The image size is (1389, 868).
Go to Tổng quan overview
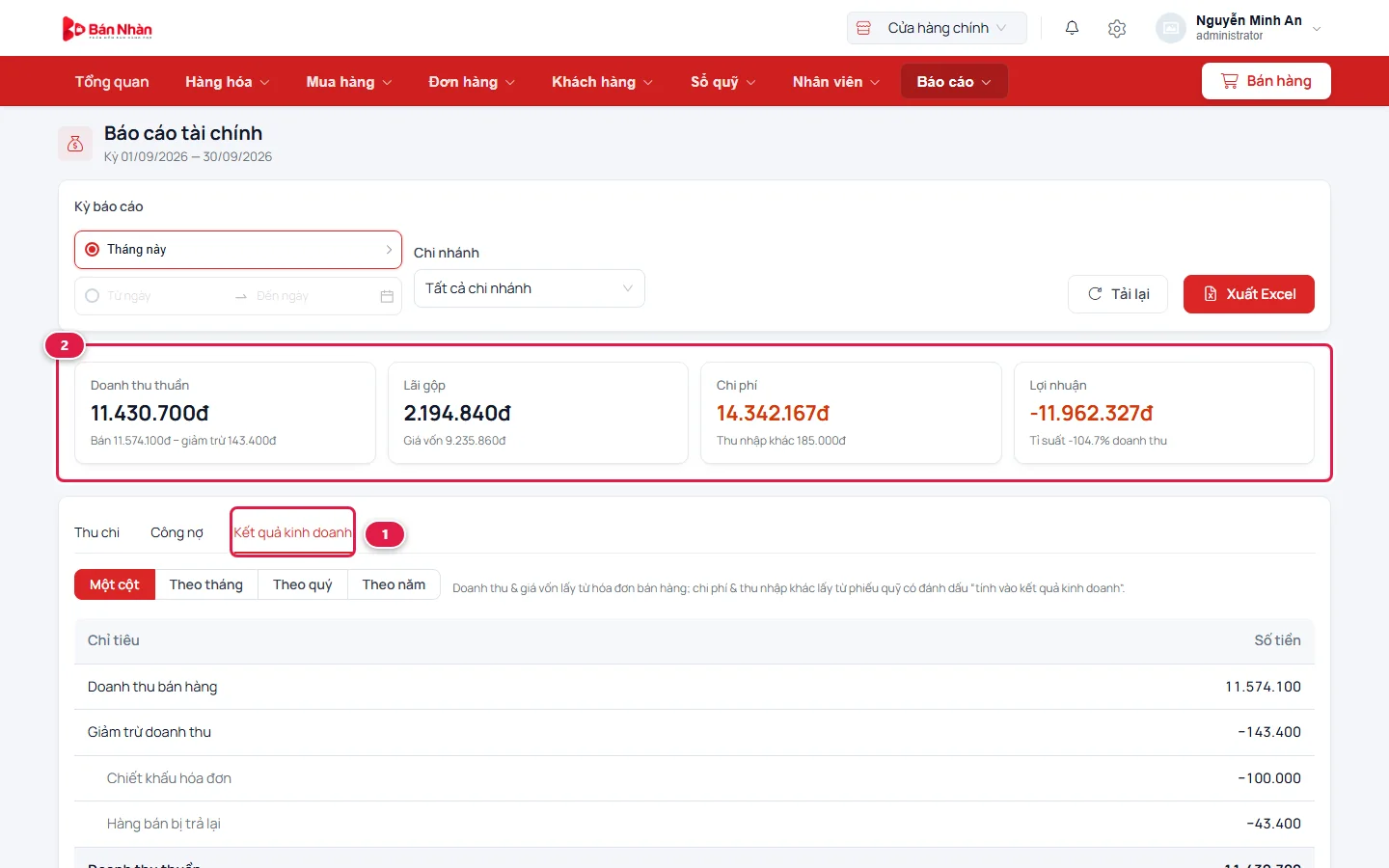(x=112, y=82)
